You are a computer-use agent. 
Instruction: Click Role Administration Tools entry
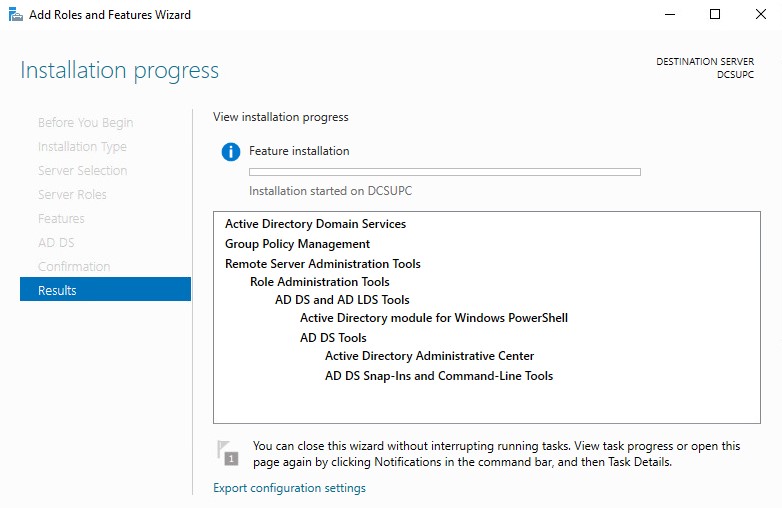tap(320, 282)
